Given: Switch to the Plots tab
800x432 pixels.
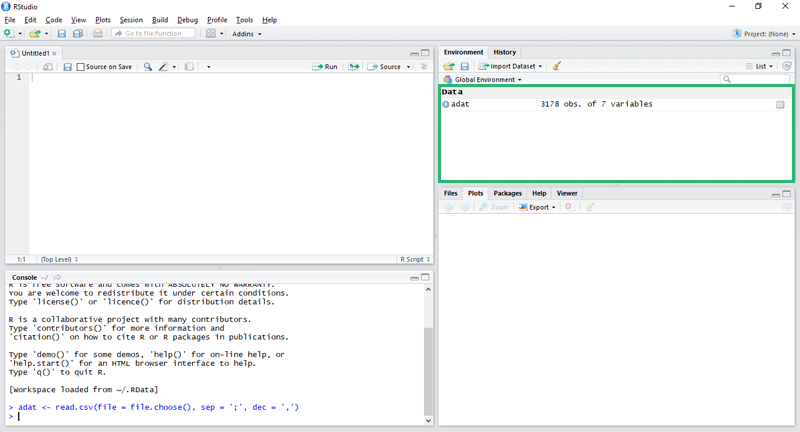Looking at the screenshot, I should tap(476, 193).
